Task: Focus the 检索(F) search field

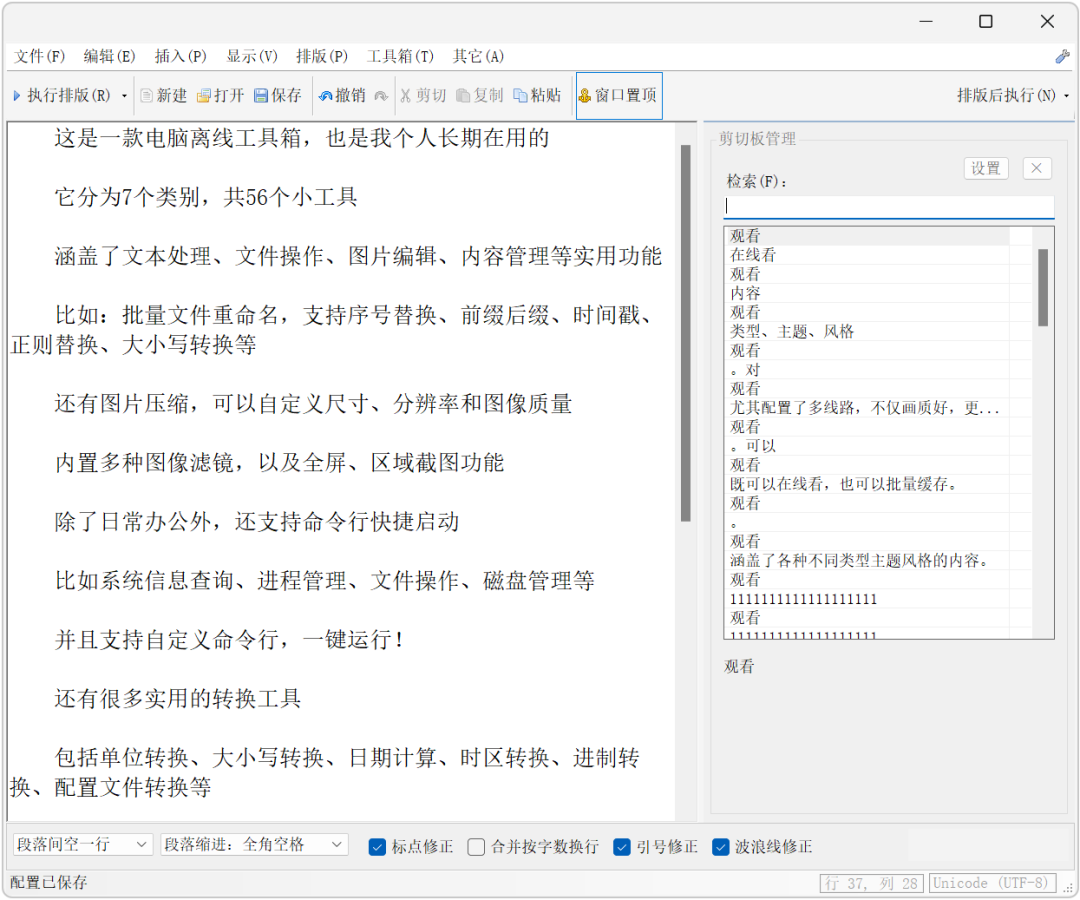Action: coord(889,207)
